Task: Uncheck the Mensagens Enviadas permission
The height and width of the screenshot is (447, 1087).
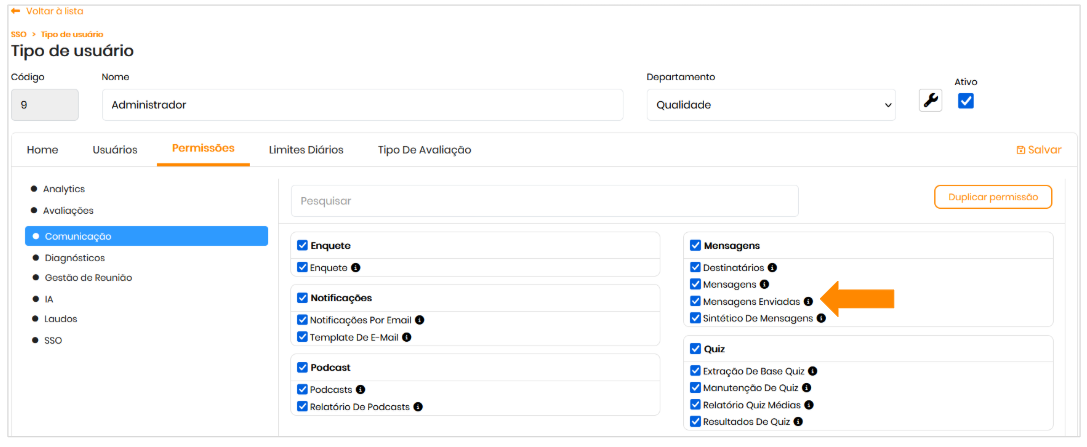Action: pos(696,301)
